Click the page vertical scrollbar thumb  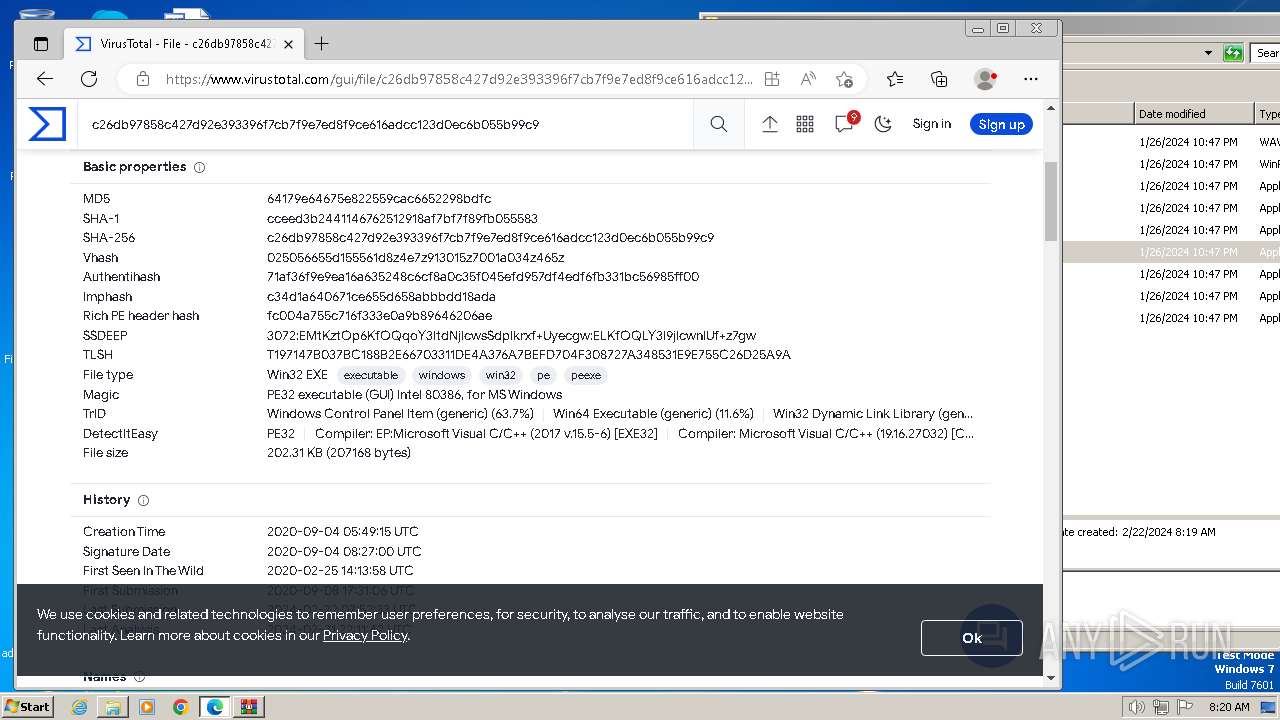(x=1051, y=200)
